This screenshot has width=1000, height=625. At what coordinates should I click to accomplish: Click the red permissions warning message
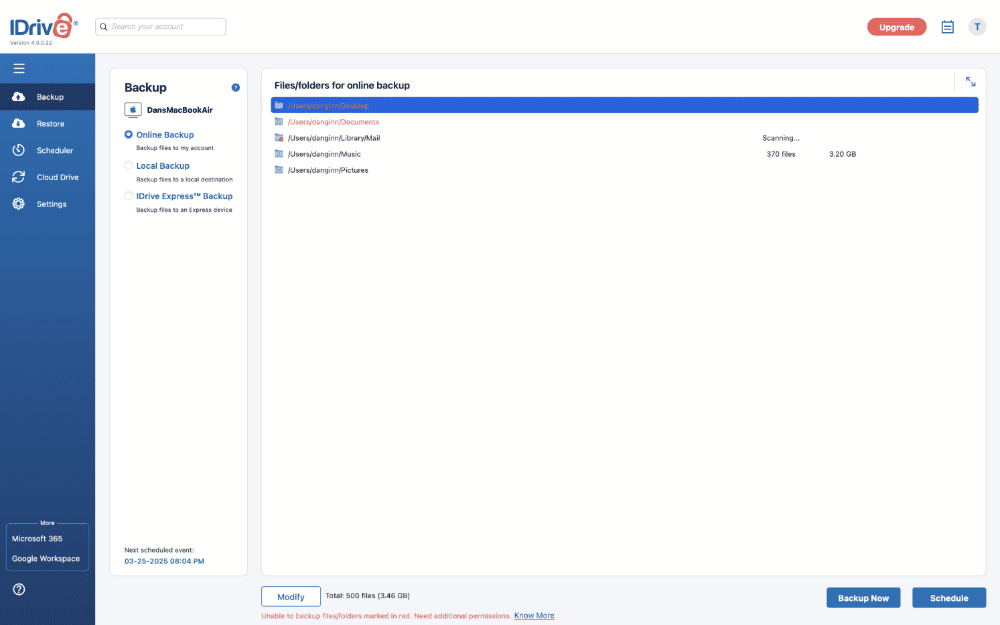pyautogui.click(x=386, y=616)
